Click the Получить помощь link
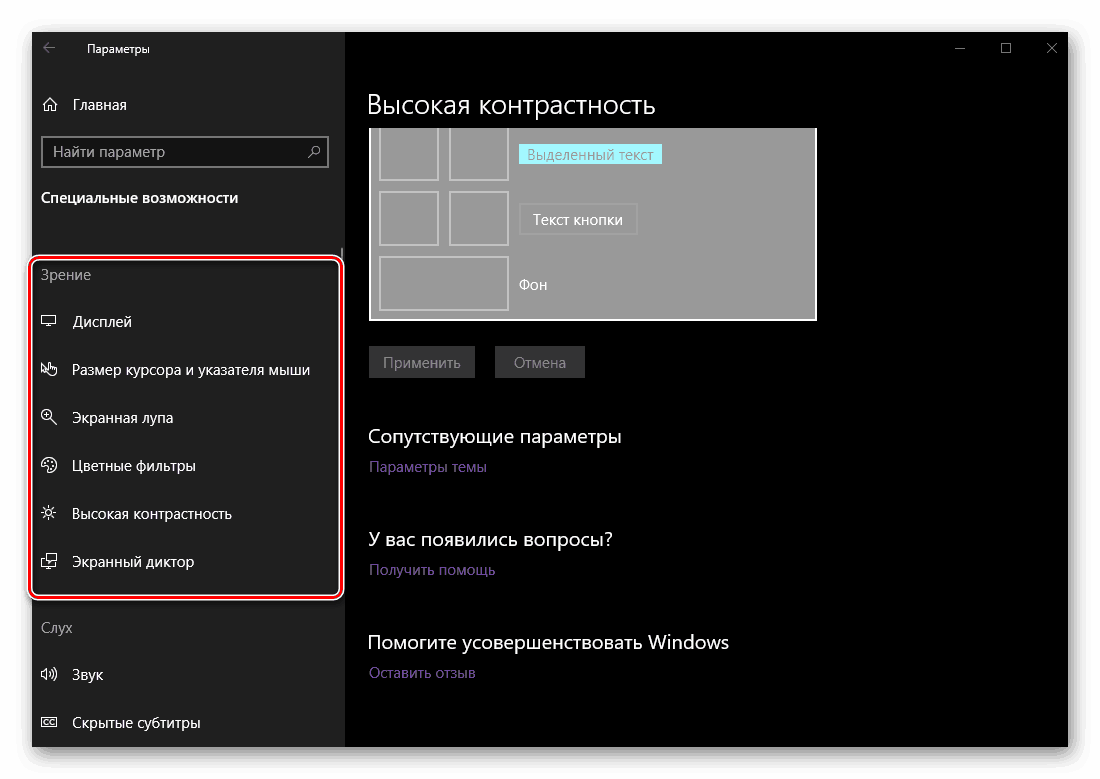This screenshot has height=779, width=1100. click(432, 570)
